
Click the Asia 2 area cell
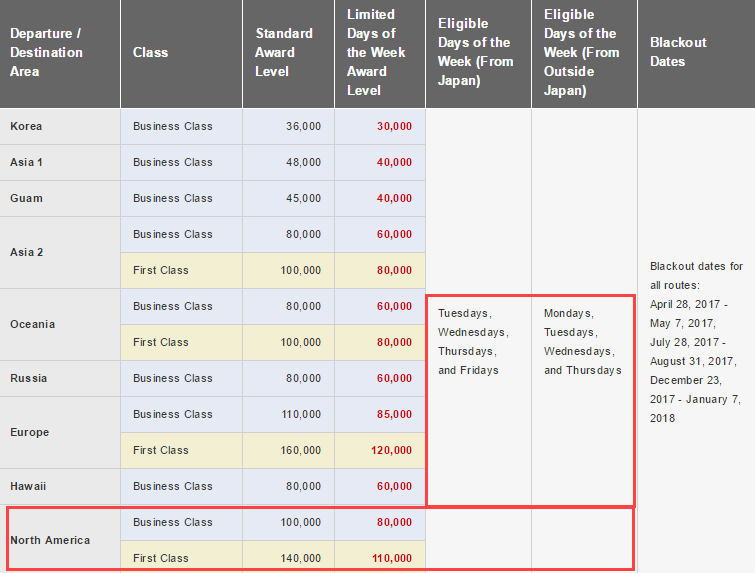pos(60,252)
